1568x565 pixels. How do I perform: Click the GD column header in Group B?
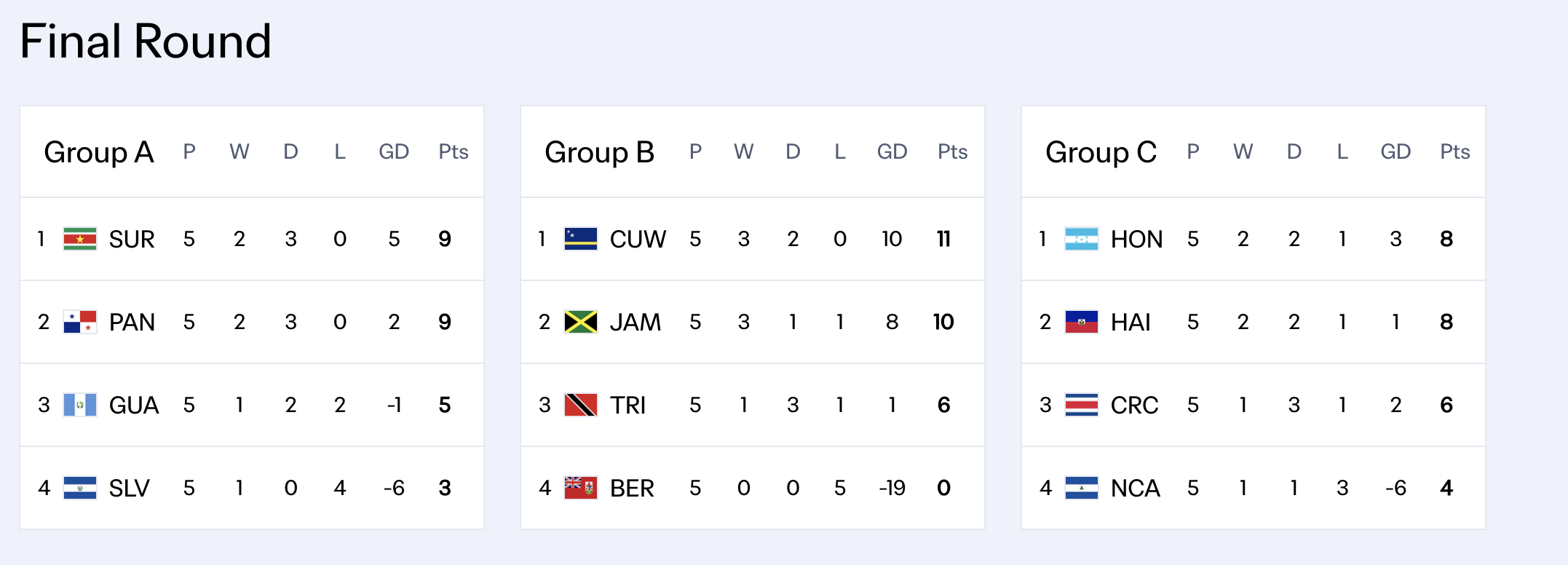point(892,151)
